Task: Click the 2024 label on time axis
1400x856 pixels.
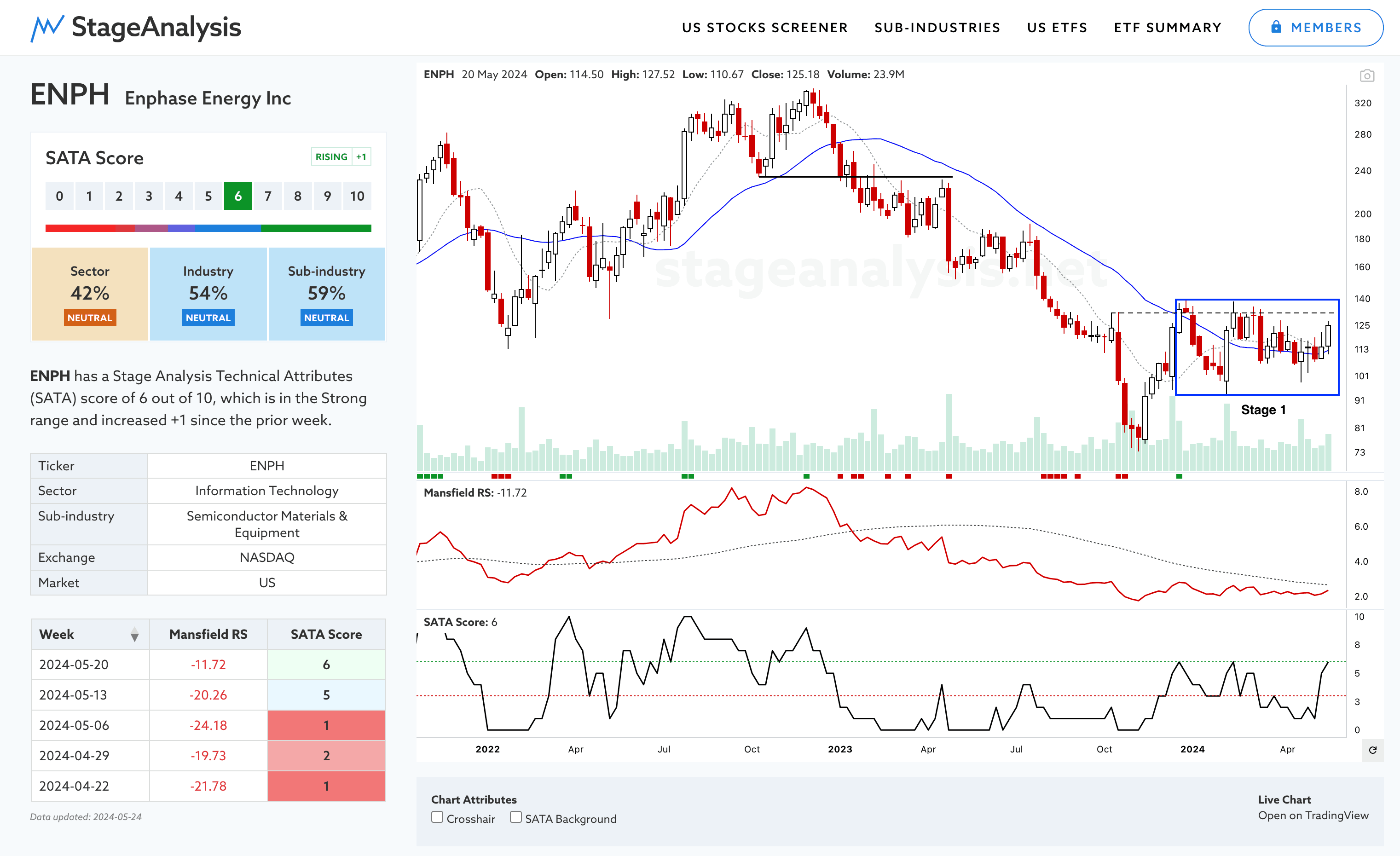Action: tap(1192, 749)
